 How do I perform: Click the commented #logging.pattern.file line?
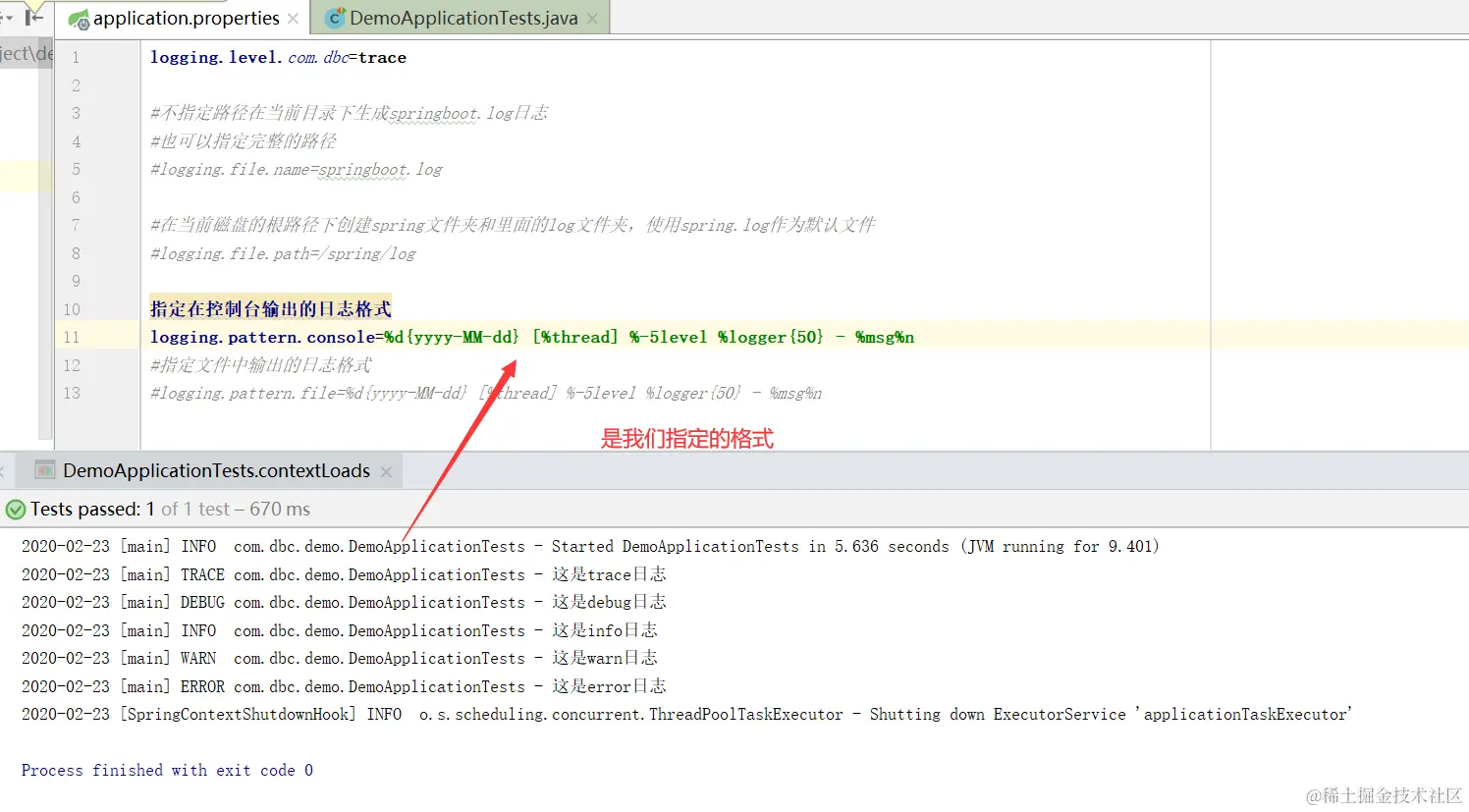[x=486, y=393]
